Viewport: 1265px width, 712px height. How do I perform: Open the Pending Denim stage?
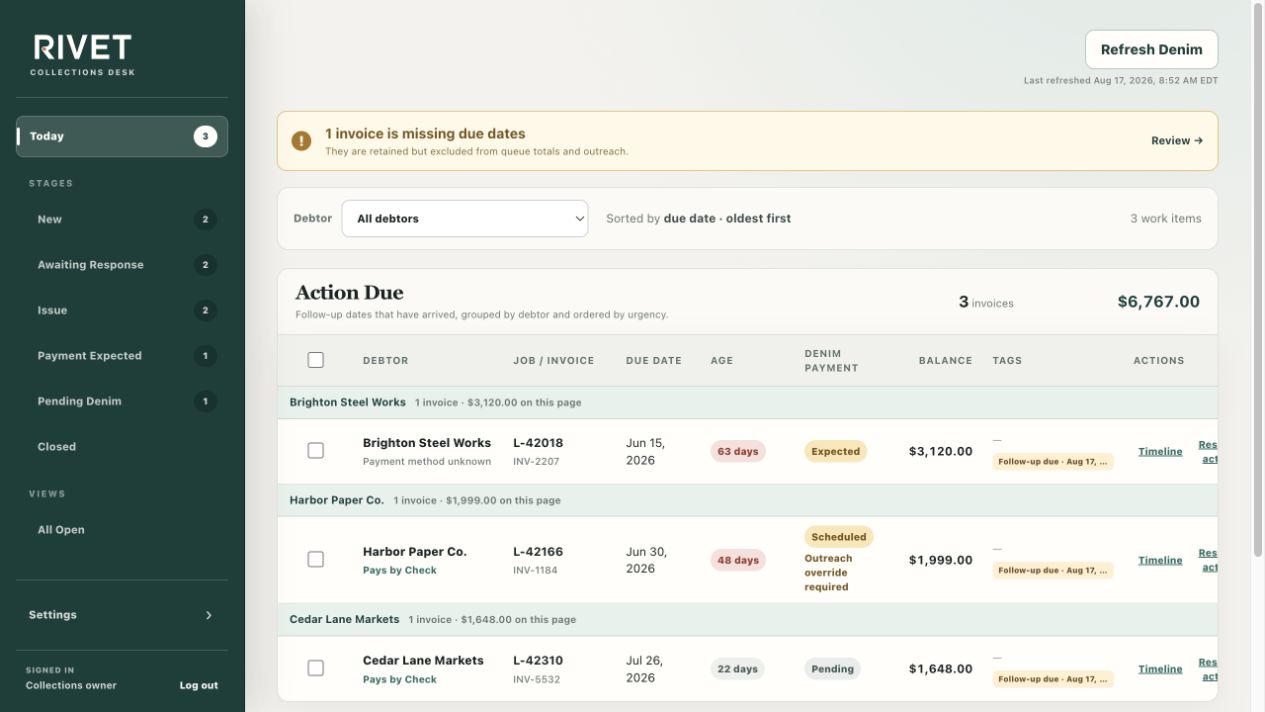[122, 402]
